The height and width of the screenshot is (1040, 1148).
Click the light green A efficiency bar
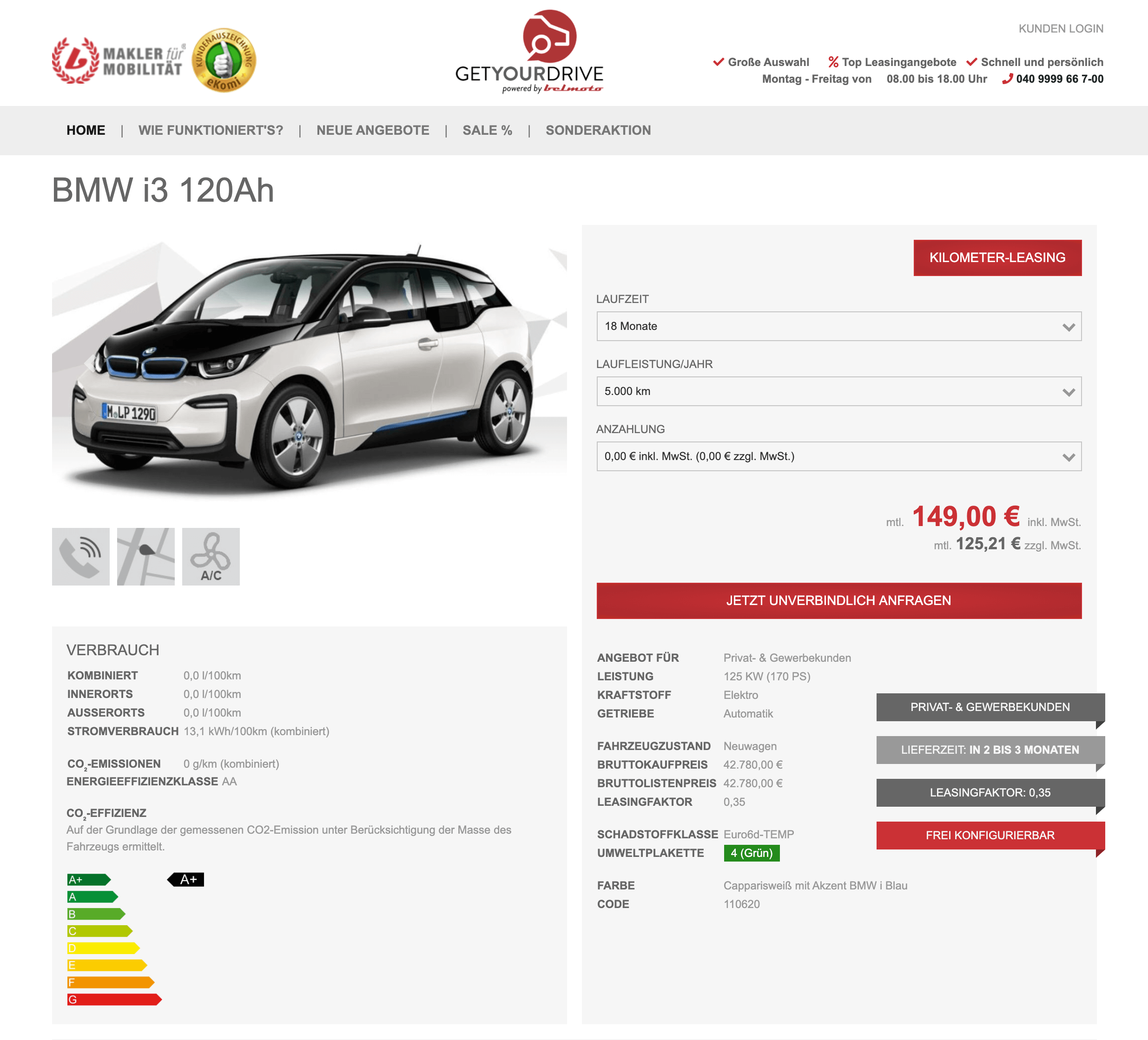93,896
